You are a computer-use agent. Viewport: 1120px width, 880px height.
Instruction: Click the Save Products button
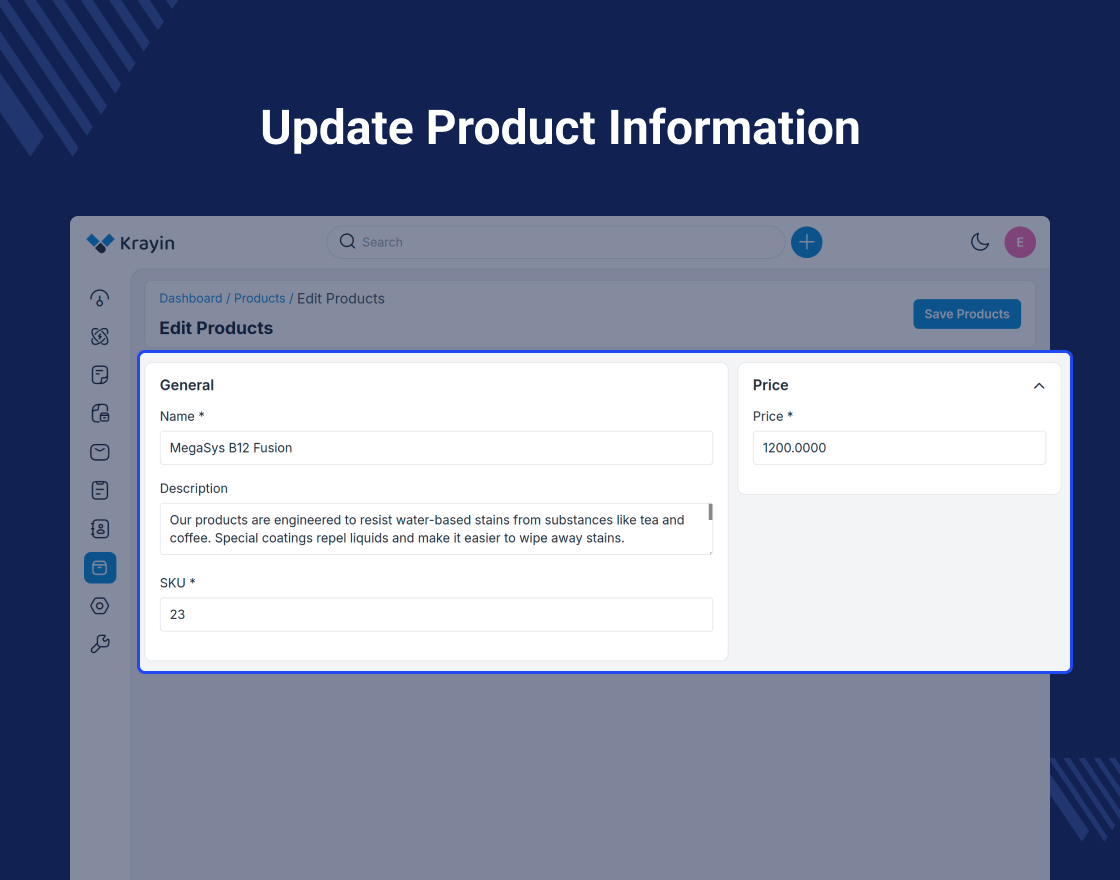(x=966, y=314)
